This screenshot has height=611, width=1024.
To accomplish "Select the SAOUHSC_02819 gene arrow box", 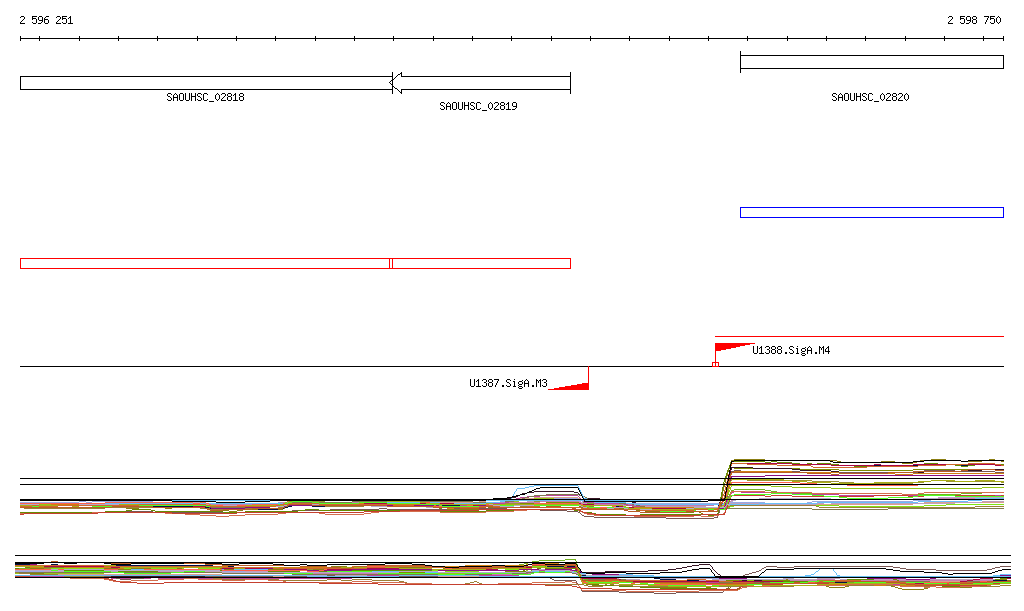I will point(480,83).
